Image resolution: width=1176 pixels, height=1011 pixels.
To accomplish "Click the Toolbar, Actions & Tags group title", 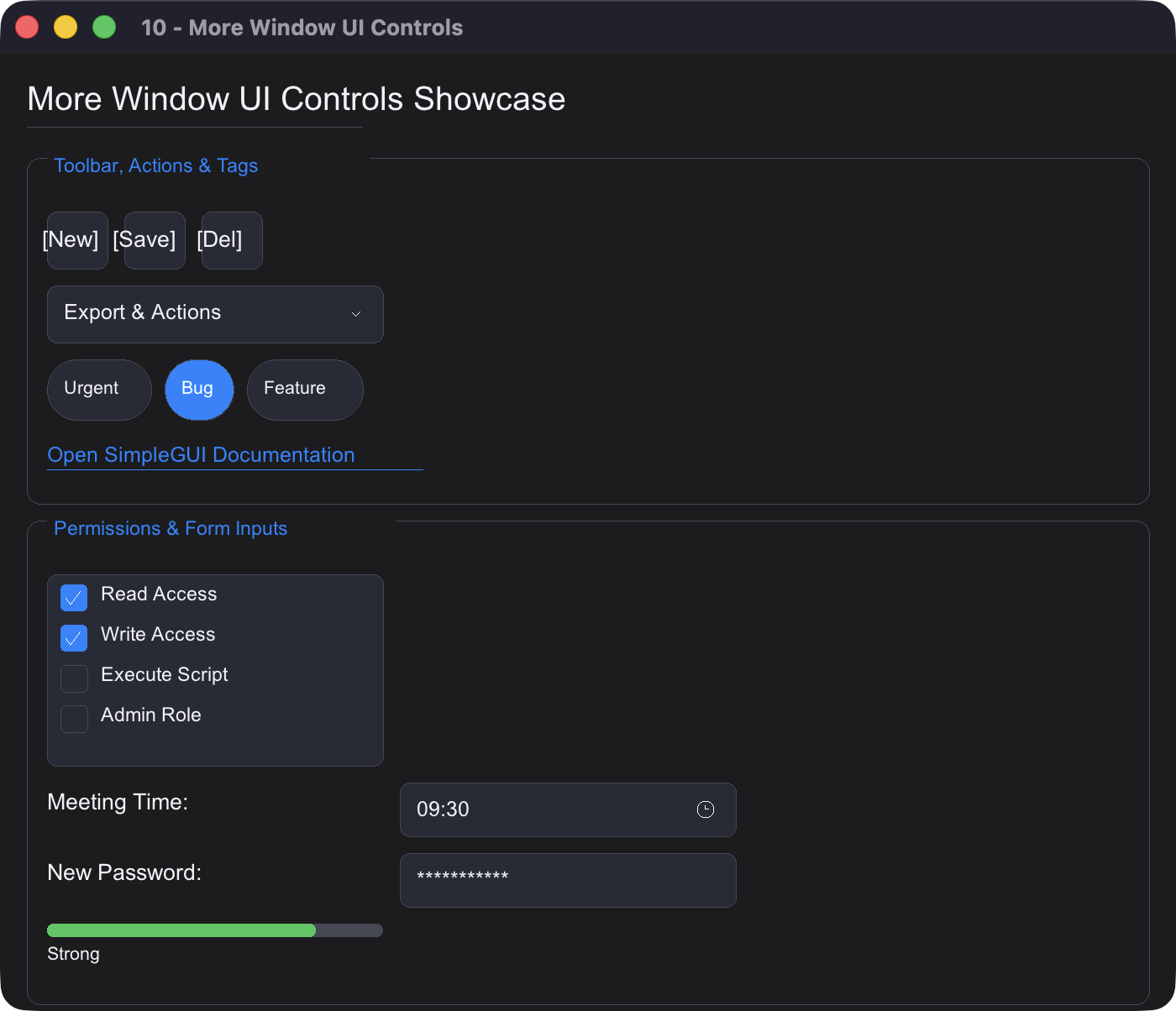I will (x=155, y=165).
